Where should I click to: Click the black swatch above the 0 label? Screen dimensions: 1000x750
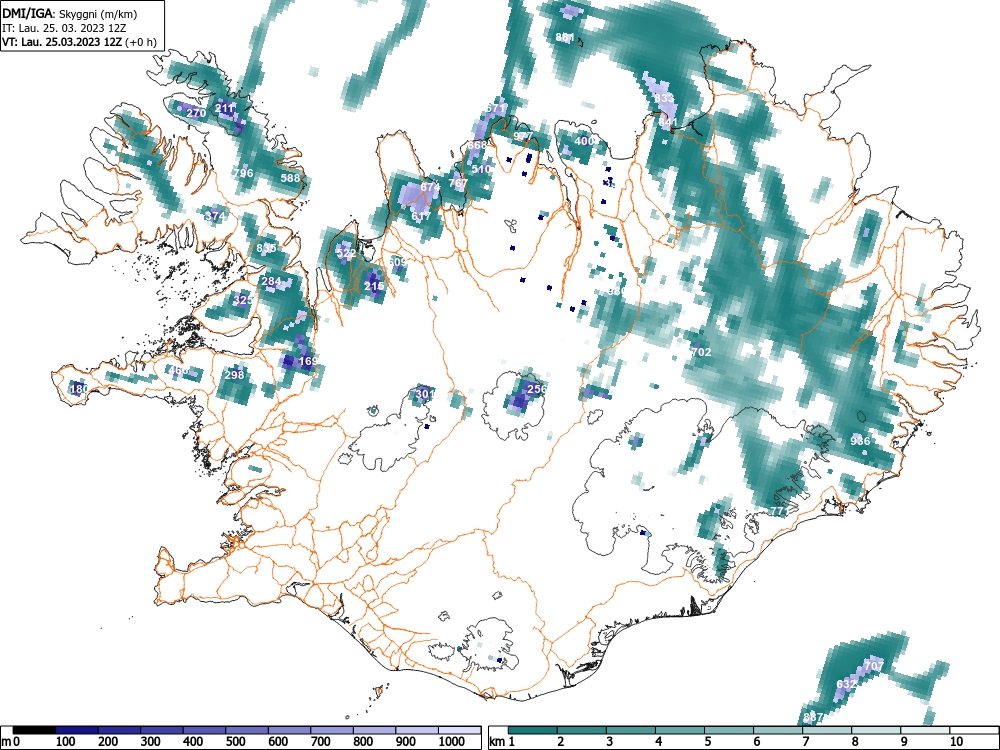click(x=34, y=730)
